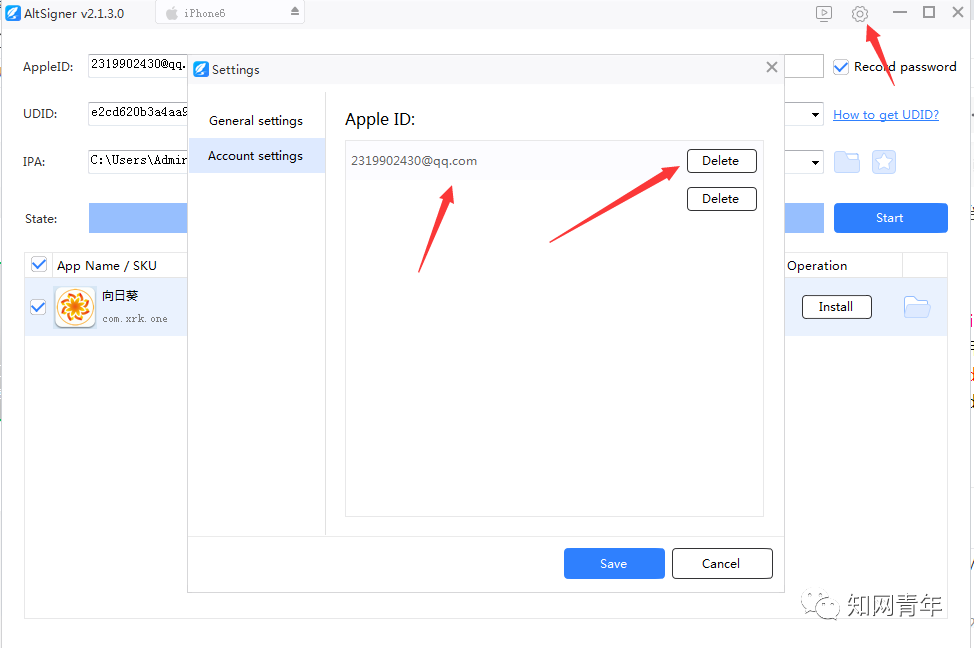Open the How to get UDID link
974x648 pixels.
885,115
